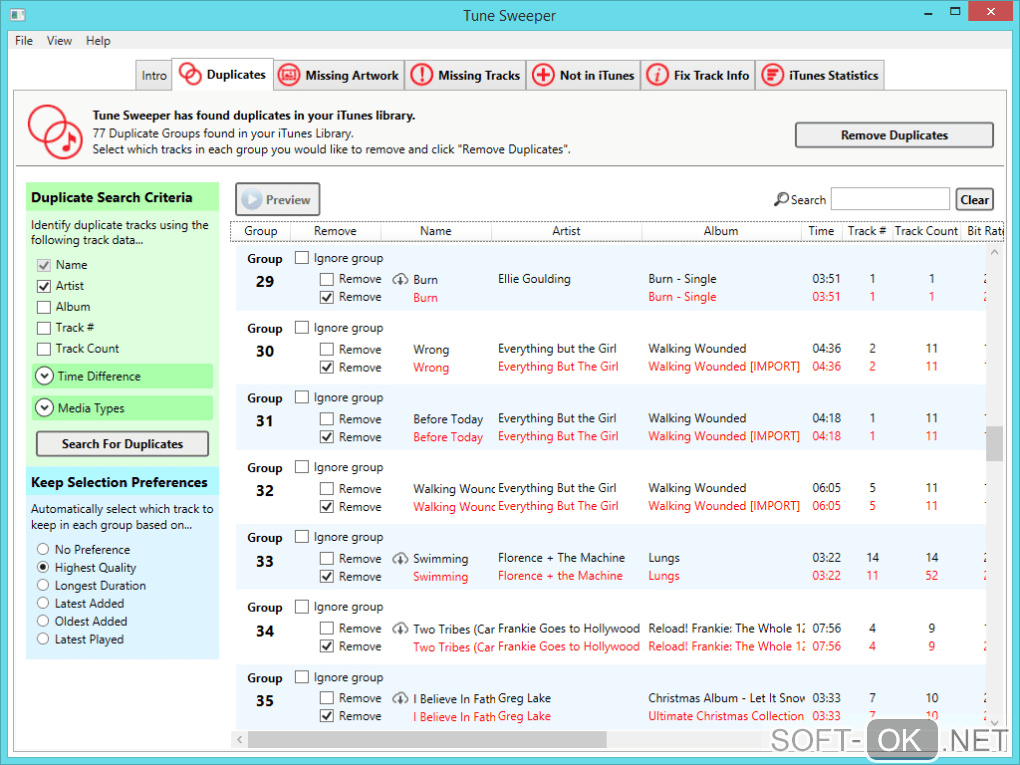This screenshot has width=1020, height=765.
Task: Click the vertical scrollbar thumb
Action: [x=994, y=443]
